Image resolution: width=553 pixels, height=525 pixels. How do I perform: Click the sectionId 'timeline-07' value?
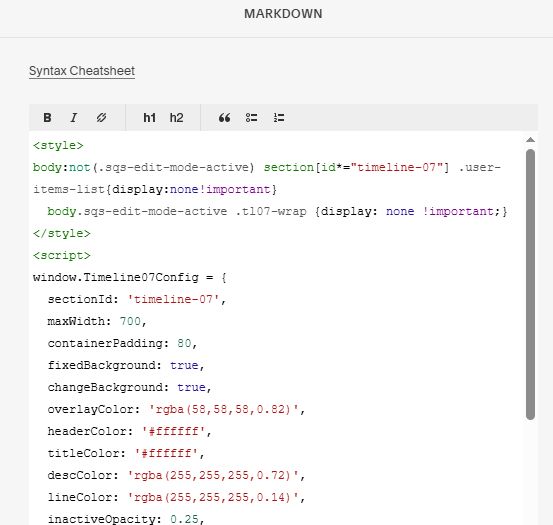tap(173, 299)
